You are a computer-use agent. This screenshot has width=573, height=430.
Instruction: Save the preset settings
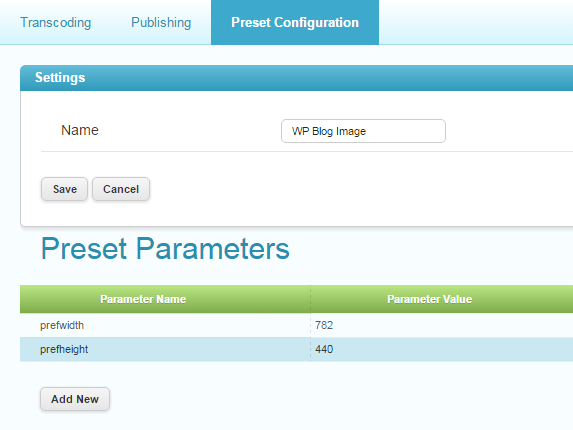click(64, 189)
